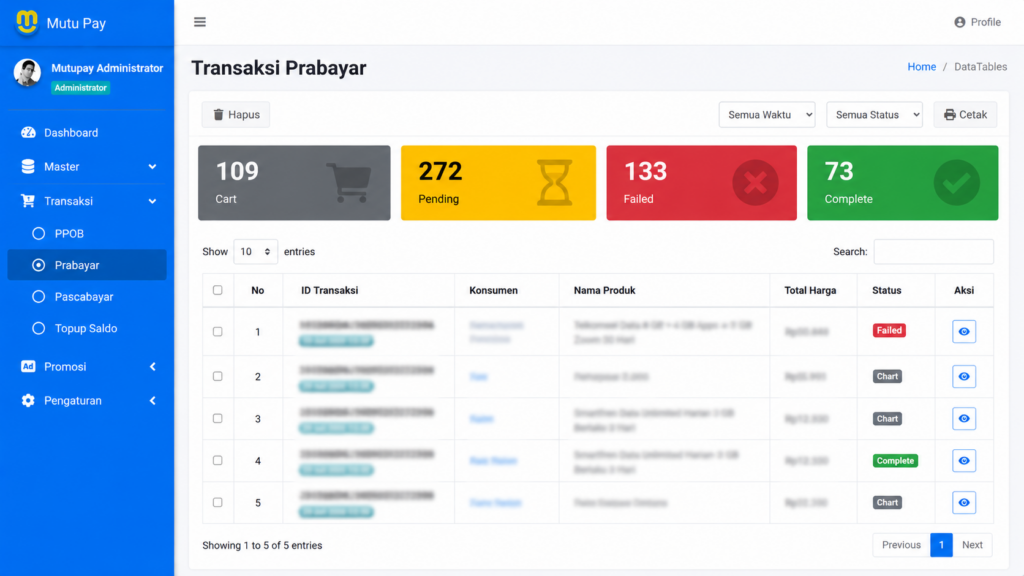
Task: Check the checkbox for row 5
Action: [217, 502]
